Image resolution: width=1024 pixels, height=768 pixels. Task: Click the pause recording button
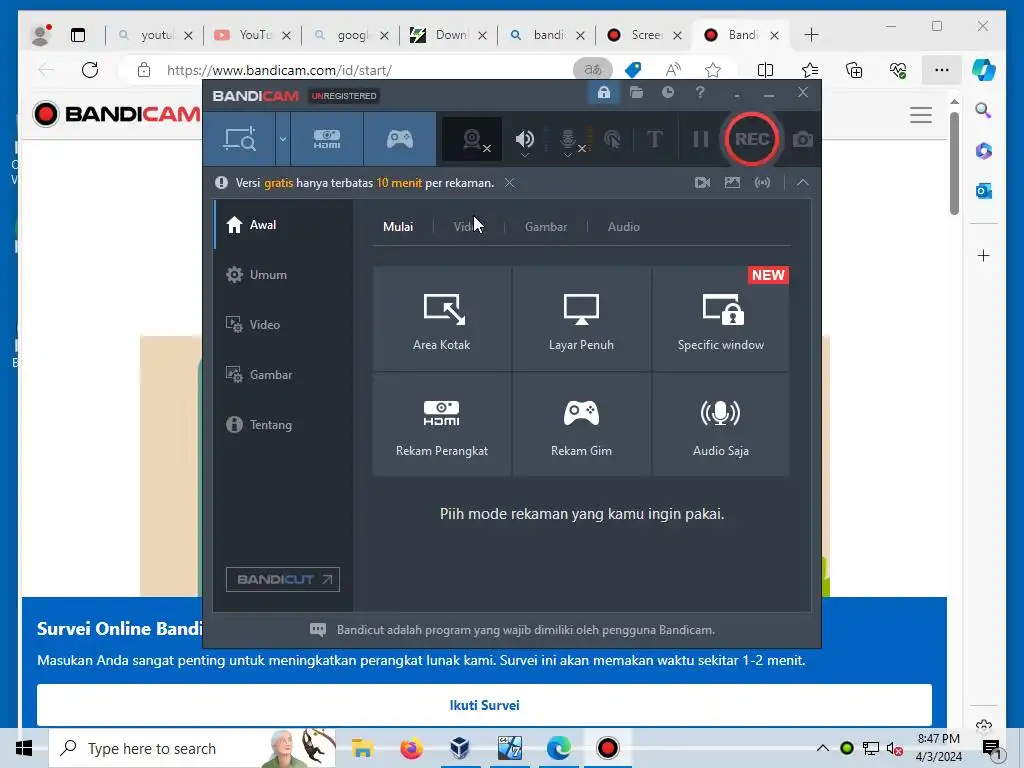click(700, 139)
